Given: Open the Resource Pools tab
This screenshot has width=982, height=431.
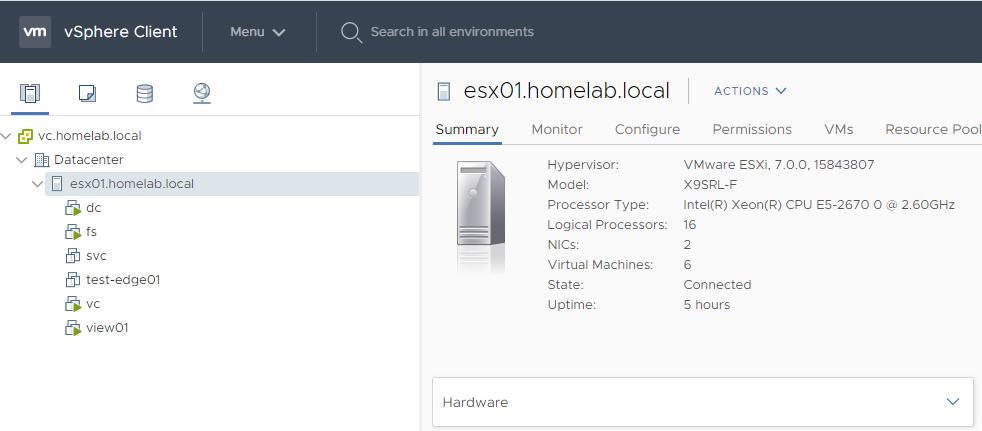Looking at the screenshot, I should pos(933,130).
